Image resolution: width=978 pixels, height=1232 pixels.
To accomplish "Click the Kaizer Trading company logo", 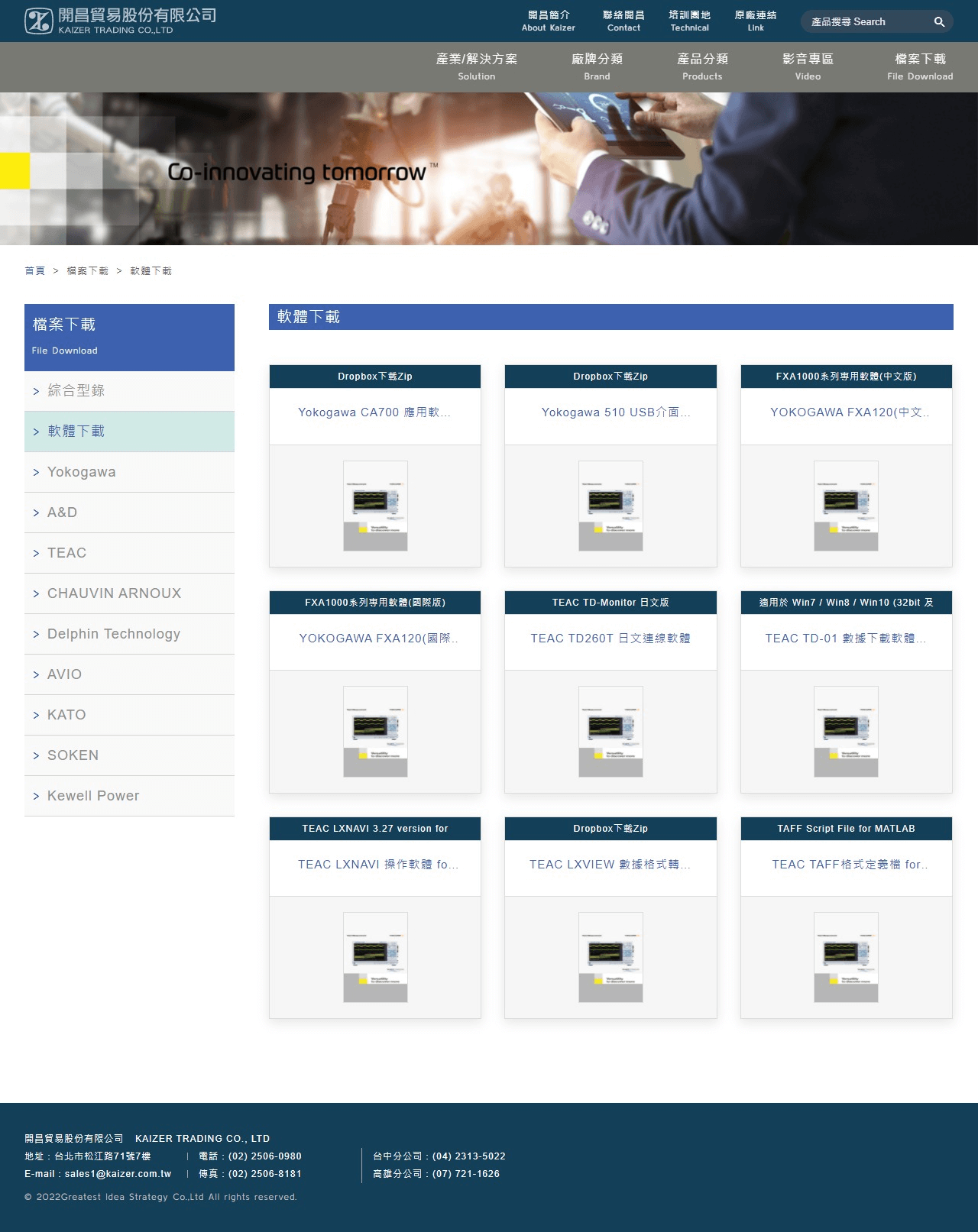I will [x=120, y=21].
